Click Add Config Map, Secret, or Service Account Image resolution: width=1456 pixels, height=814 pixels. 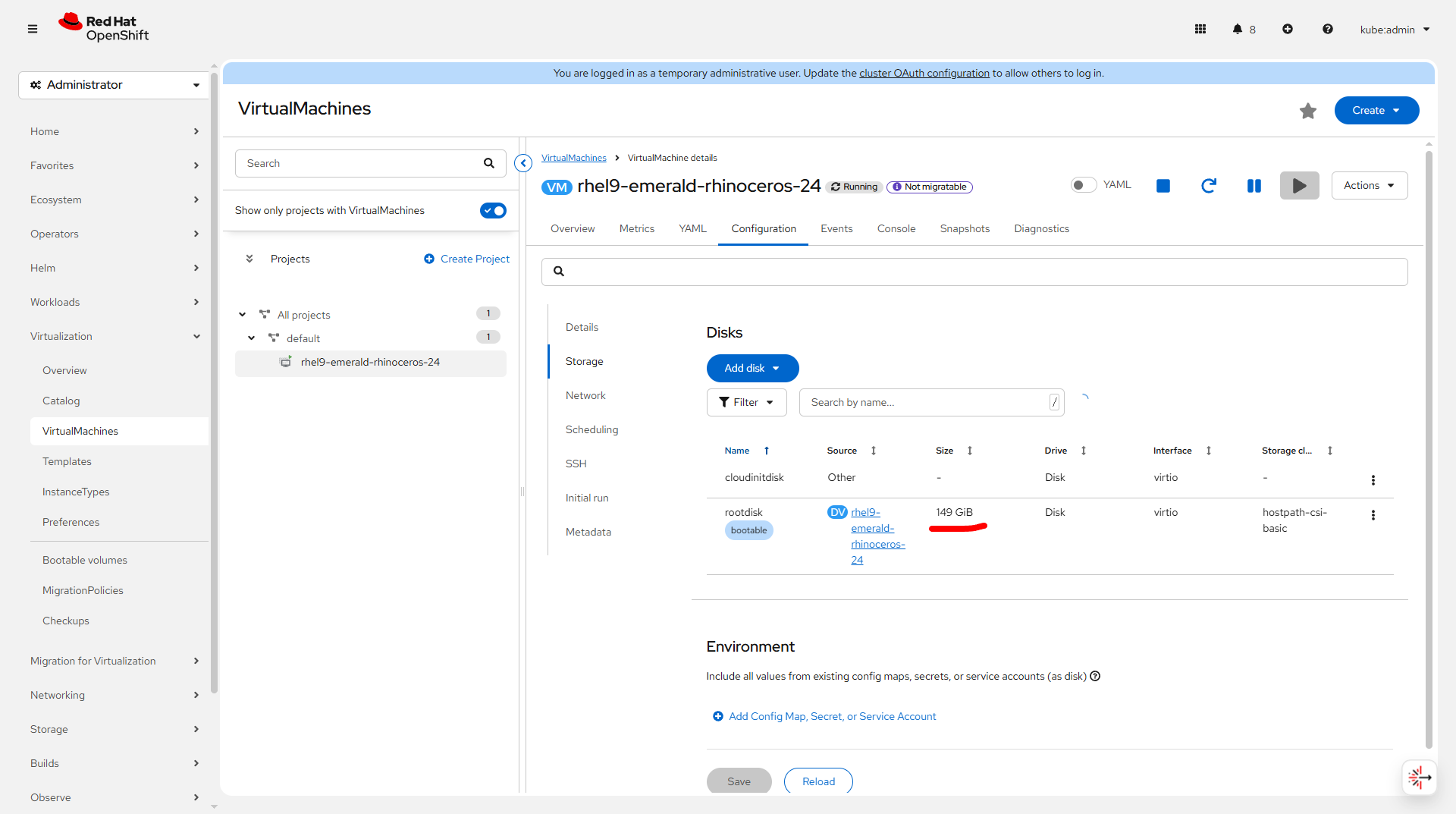[831, 717]
